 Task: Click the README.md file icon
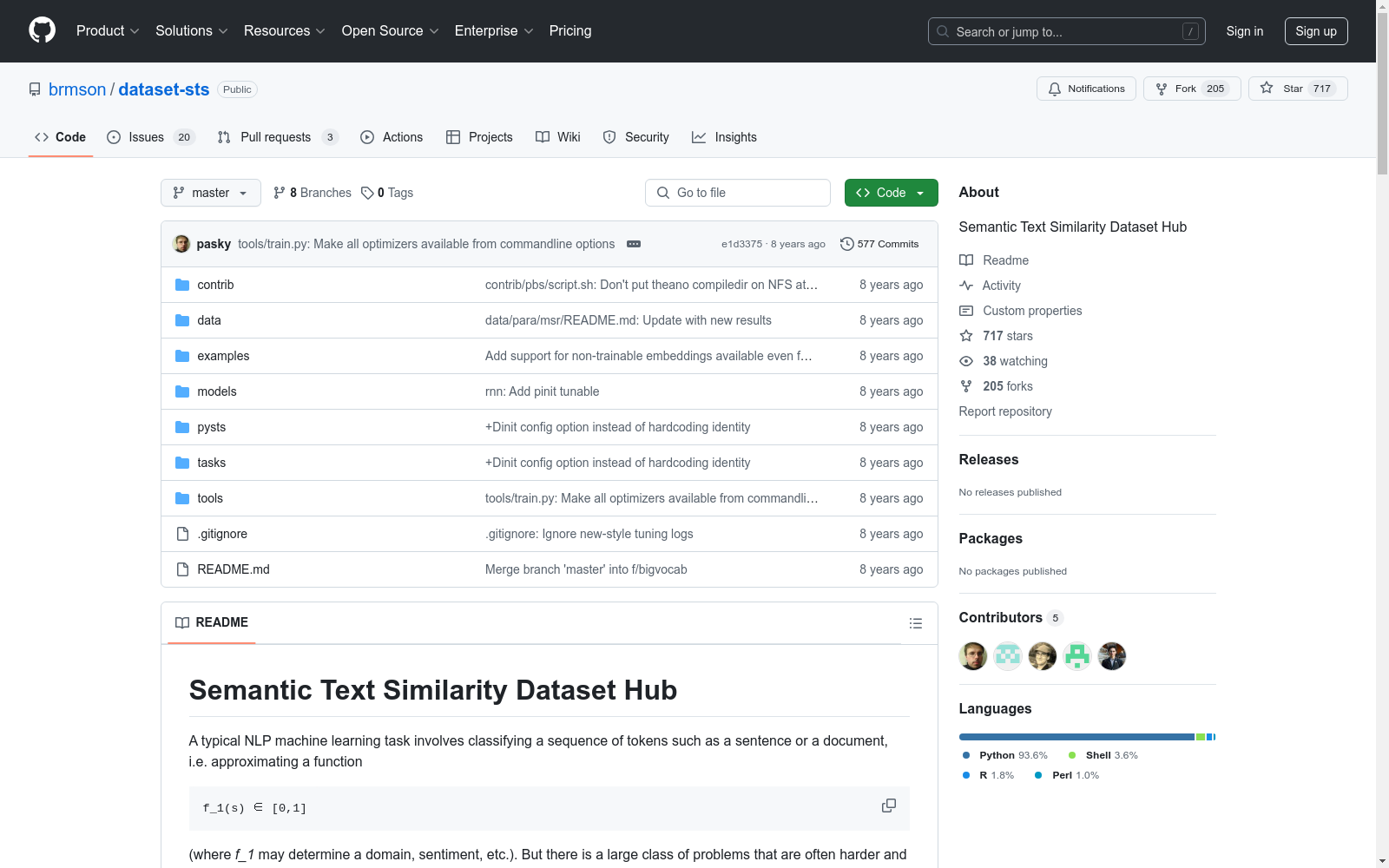[182, 569]
